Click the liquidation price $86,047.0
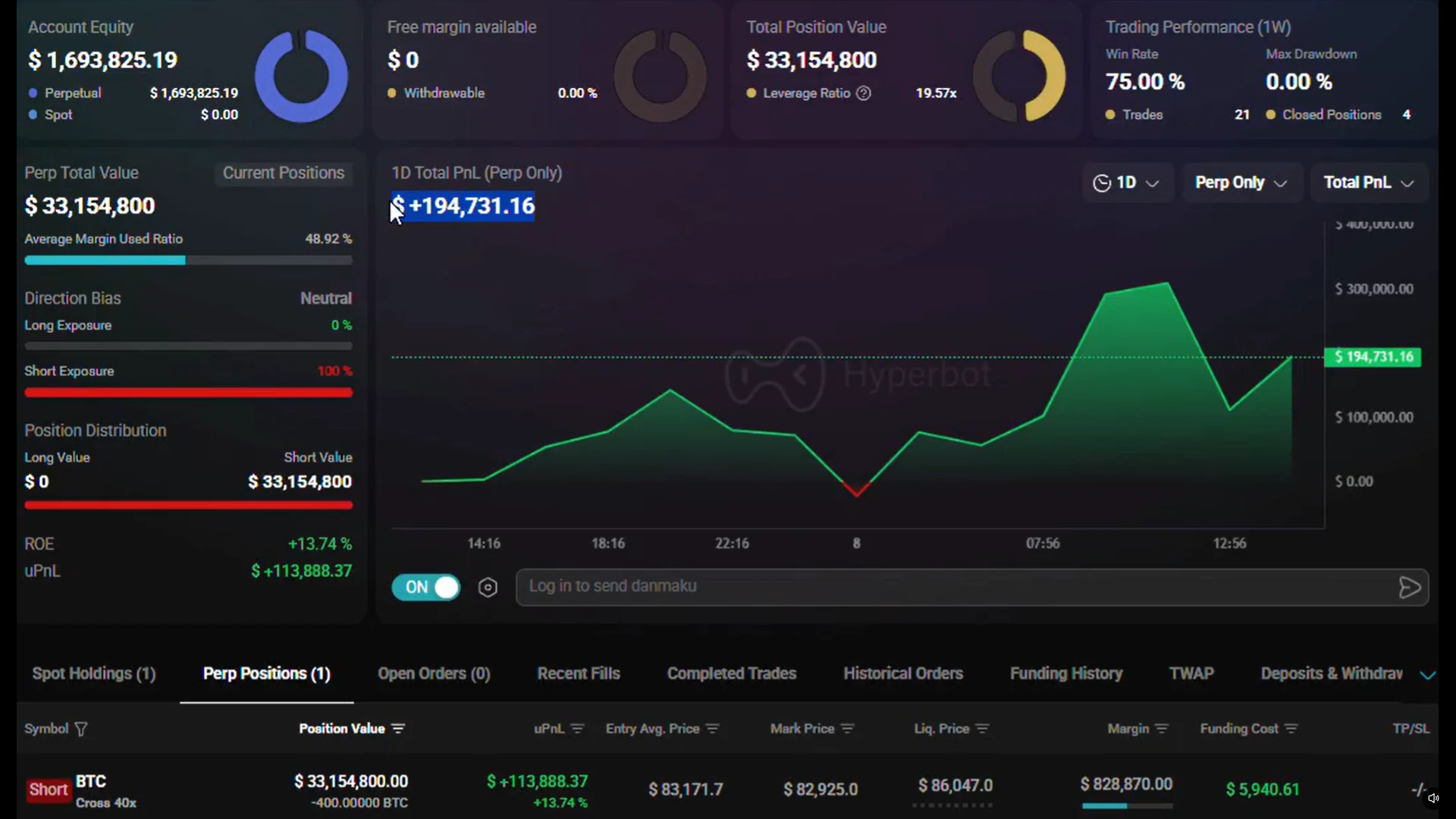1456x819 pixels. coord(955,786)
